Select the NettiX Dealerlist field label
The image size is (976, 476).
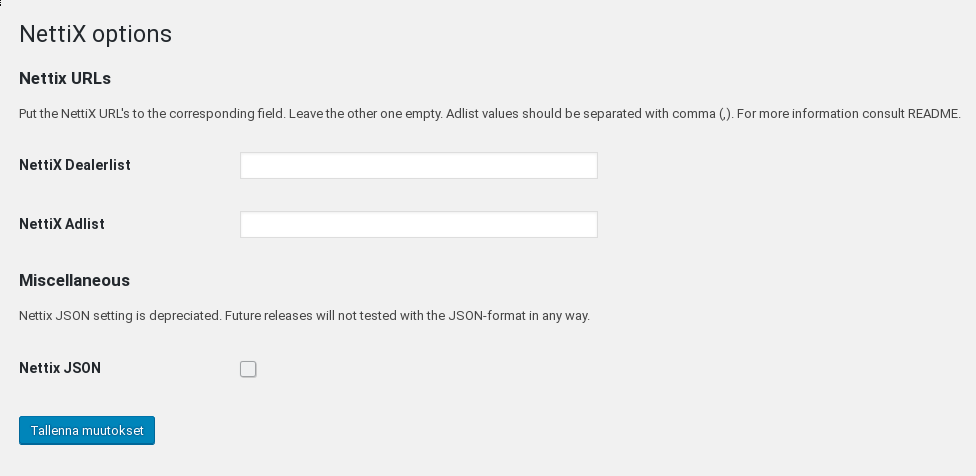[75, 166]
